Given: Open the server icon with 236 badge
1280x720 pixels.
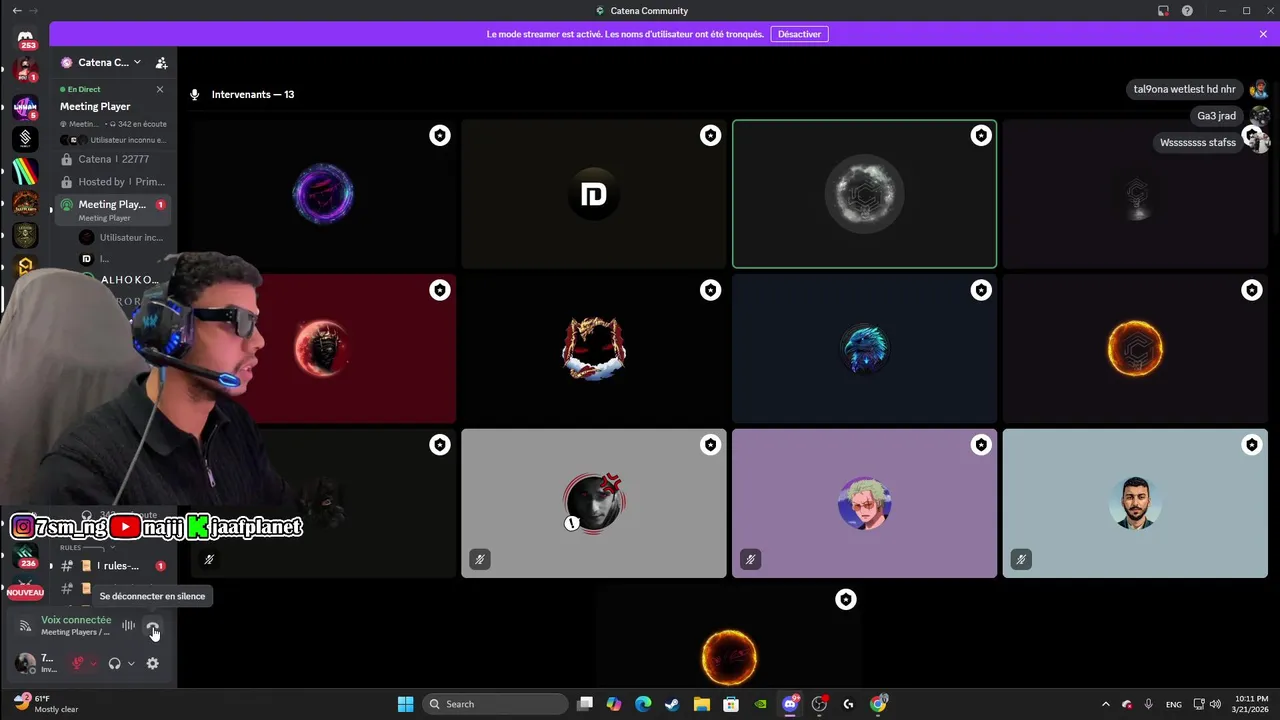Looking at the screenshot, I should [x=26, y=556].
